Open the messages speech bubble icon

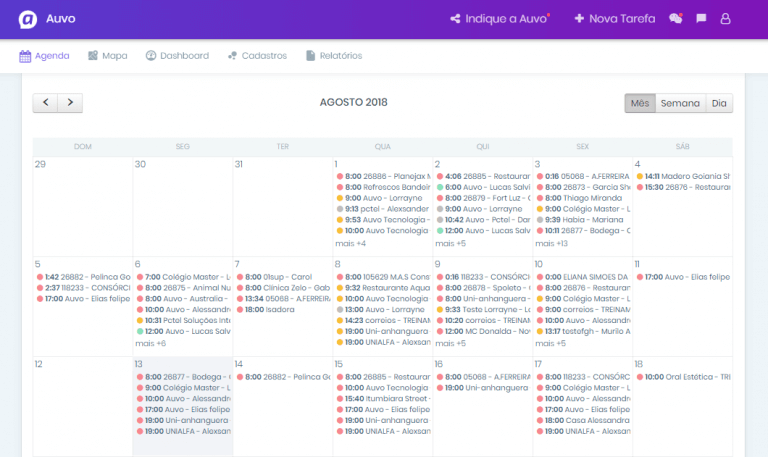(701, 19)
